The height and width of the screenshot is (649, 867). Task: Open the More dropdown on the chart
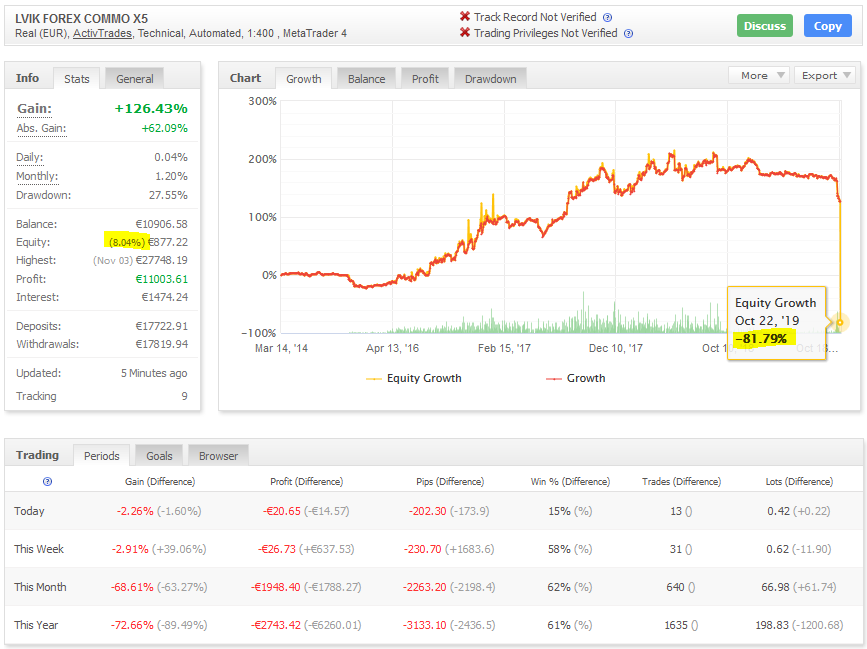point(760,75)
